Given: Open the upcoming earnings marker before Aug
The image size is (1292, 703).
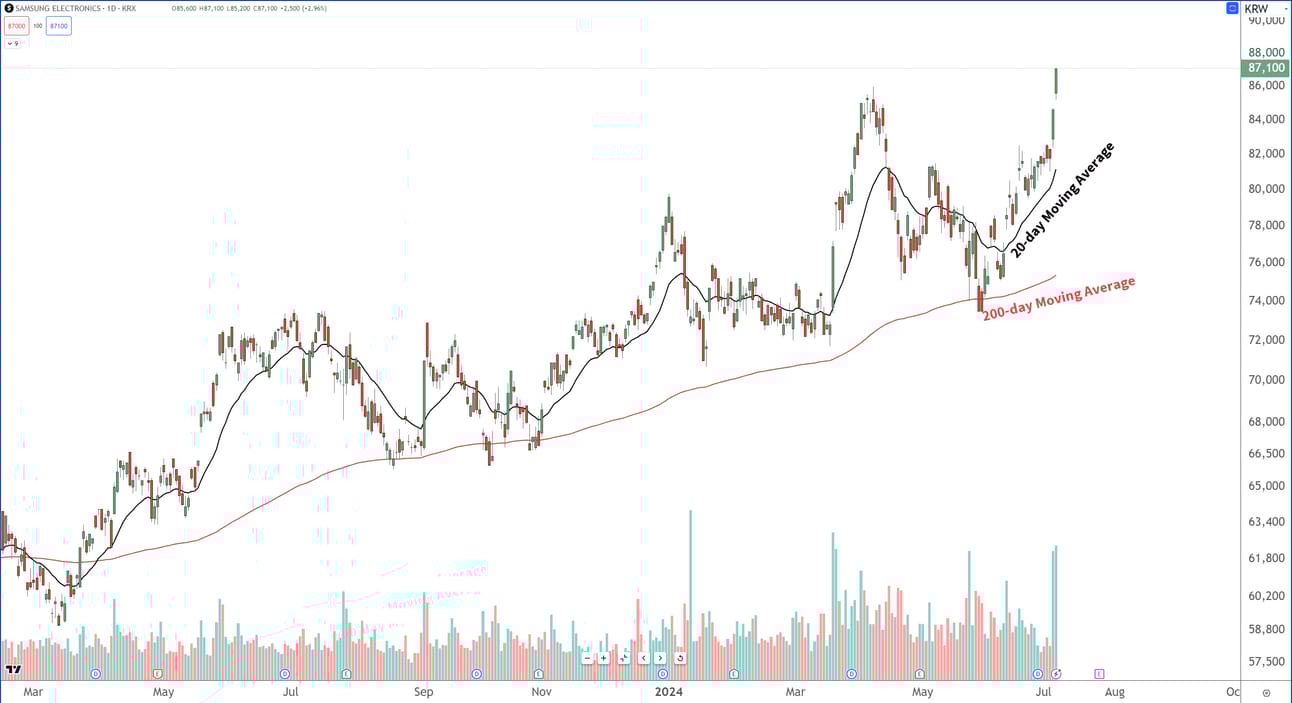Looking at the screenshot, I should [x=1099, y=673].
